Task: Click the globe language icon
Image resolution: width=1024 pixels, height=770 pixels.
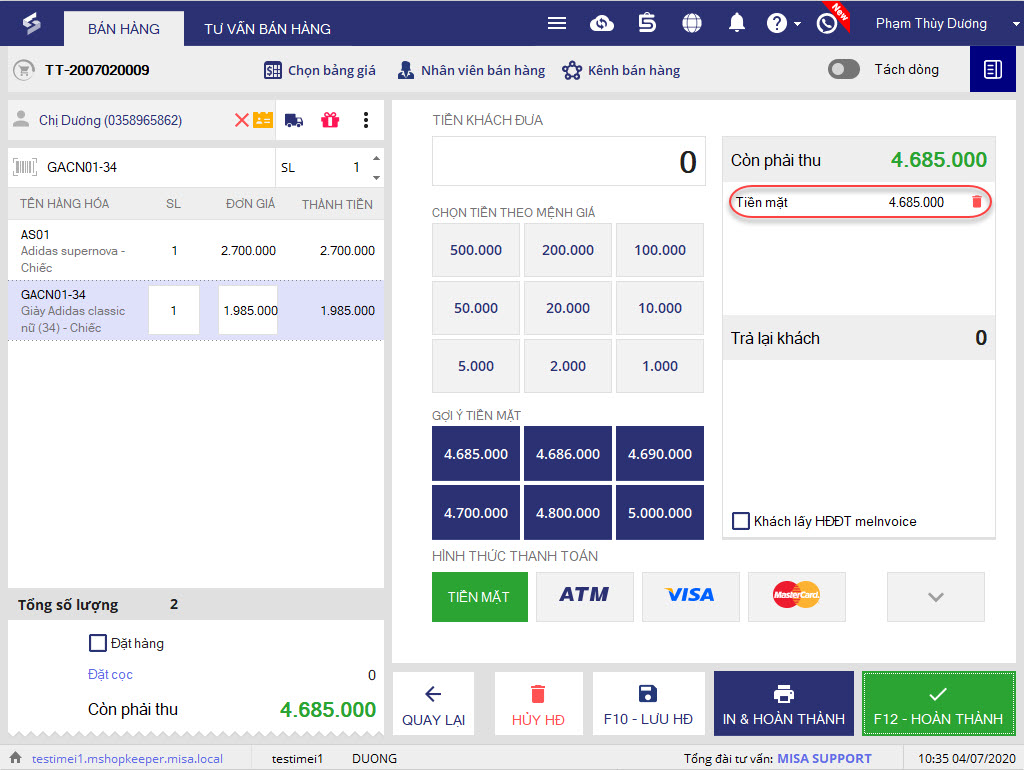Action: click(x=692, y=24)
